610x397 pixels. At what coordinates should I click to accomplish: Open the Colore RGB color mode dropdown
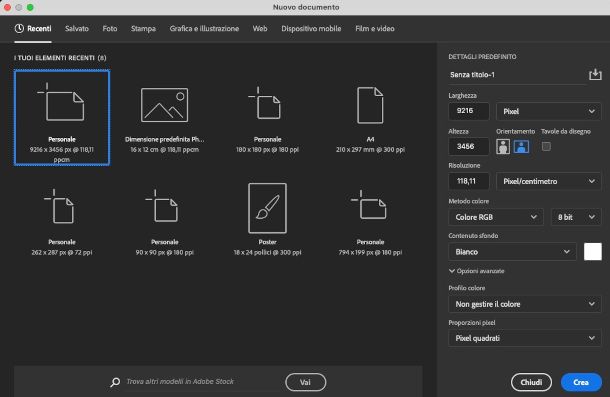click(x=496, y=217)
